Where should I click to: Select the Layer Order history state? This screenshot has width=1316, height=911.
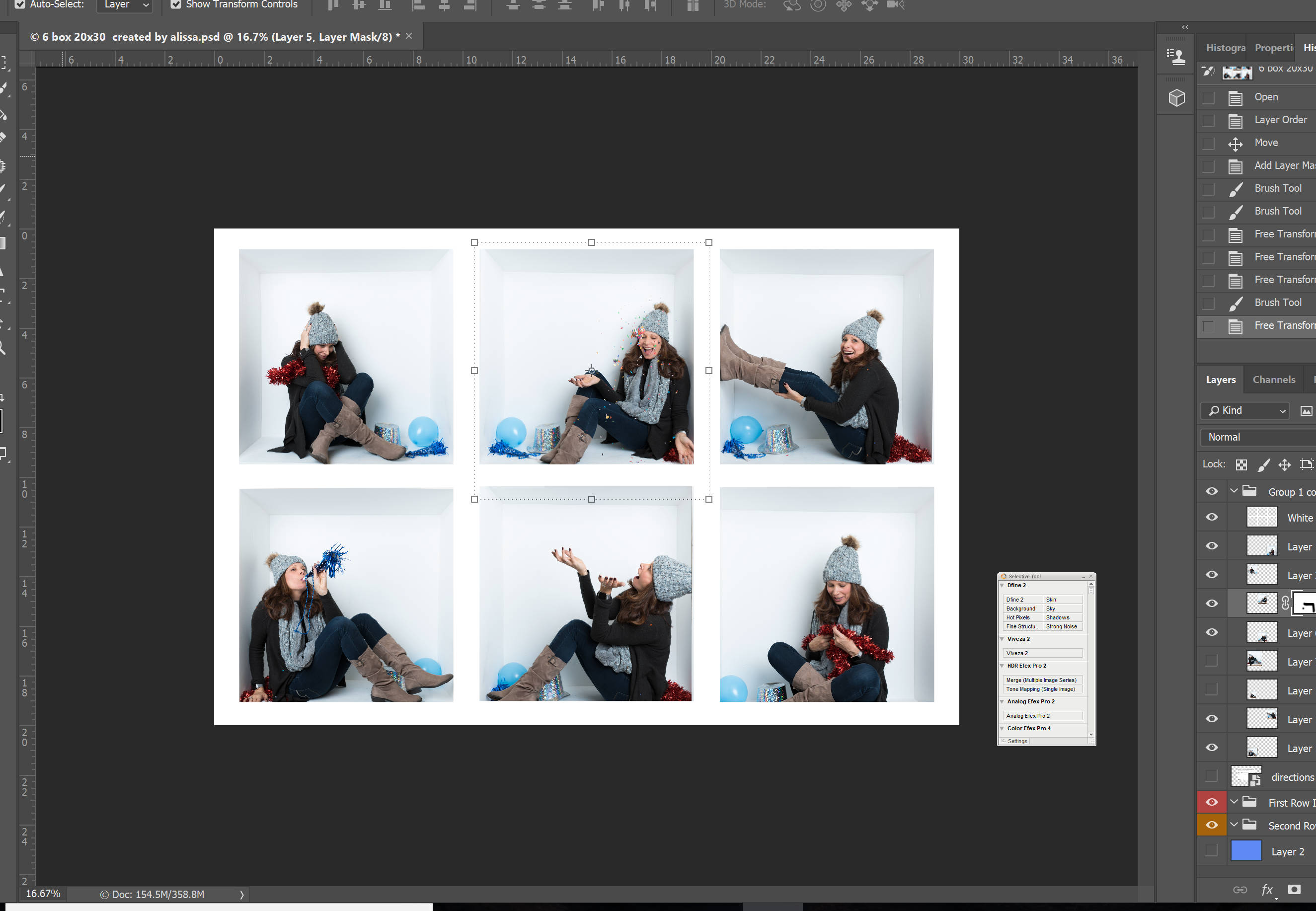coord(1280,120)
